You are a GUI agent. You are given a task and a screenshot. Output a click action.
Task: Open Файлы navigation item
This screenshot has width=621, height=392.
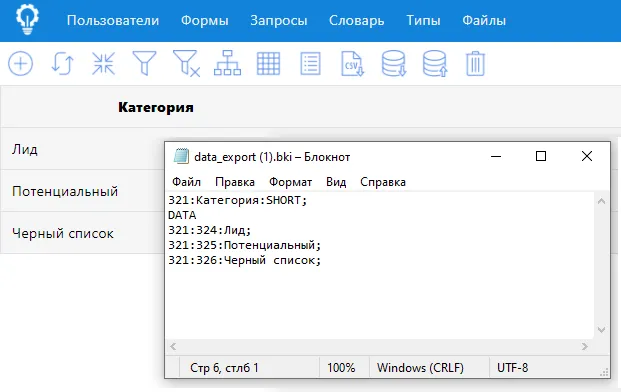click(x=484, y=21)
